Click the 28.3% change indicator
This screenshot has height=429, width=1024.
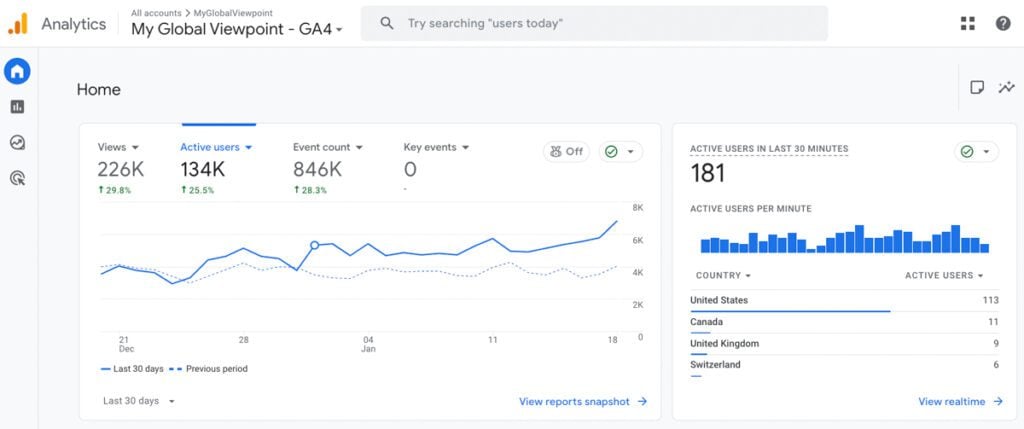tap(310, 191)
